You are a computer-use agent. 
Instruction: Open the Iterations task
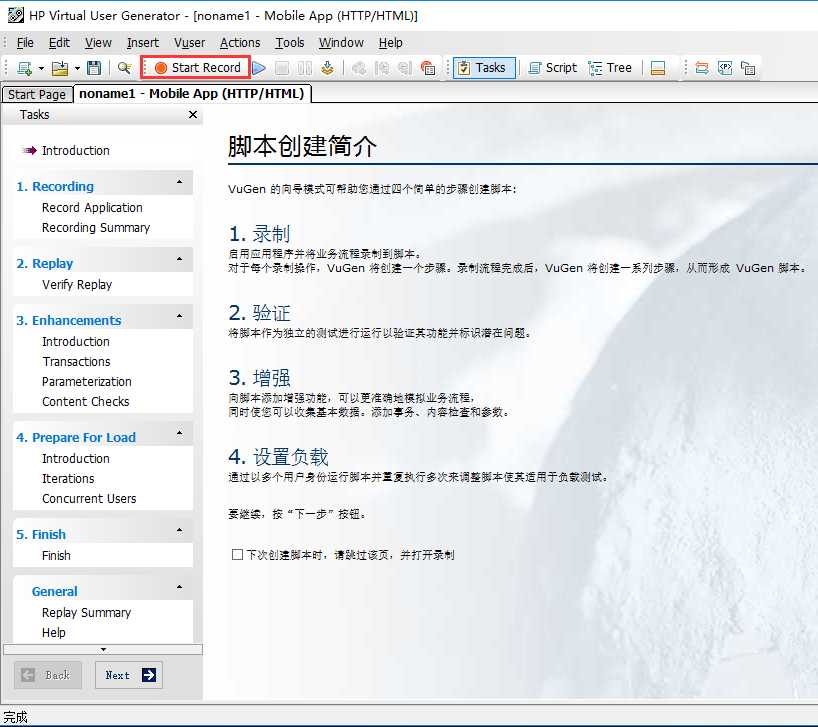(68, 479)
